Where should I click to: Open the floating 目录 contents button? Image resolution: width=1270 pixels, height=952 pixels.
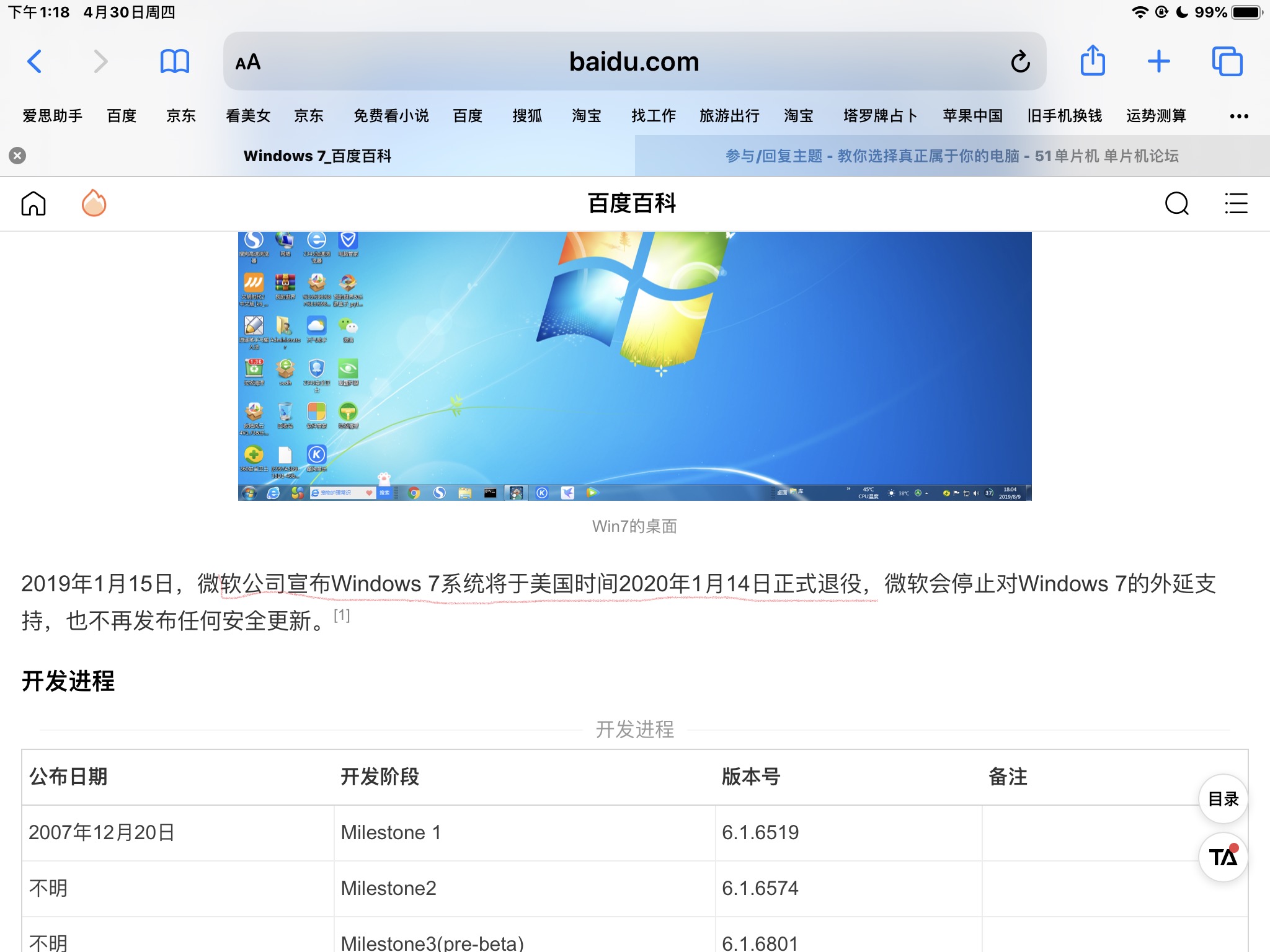pyautogui.click(x=1223, y=799)
